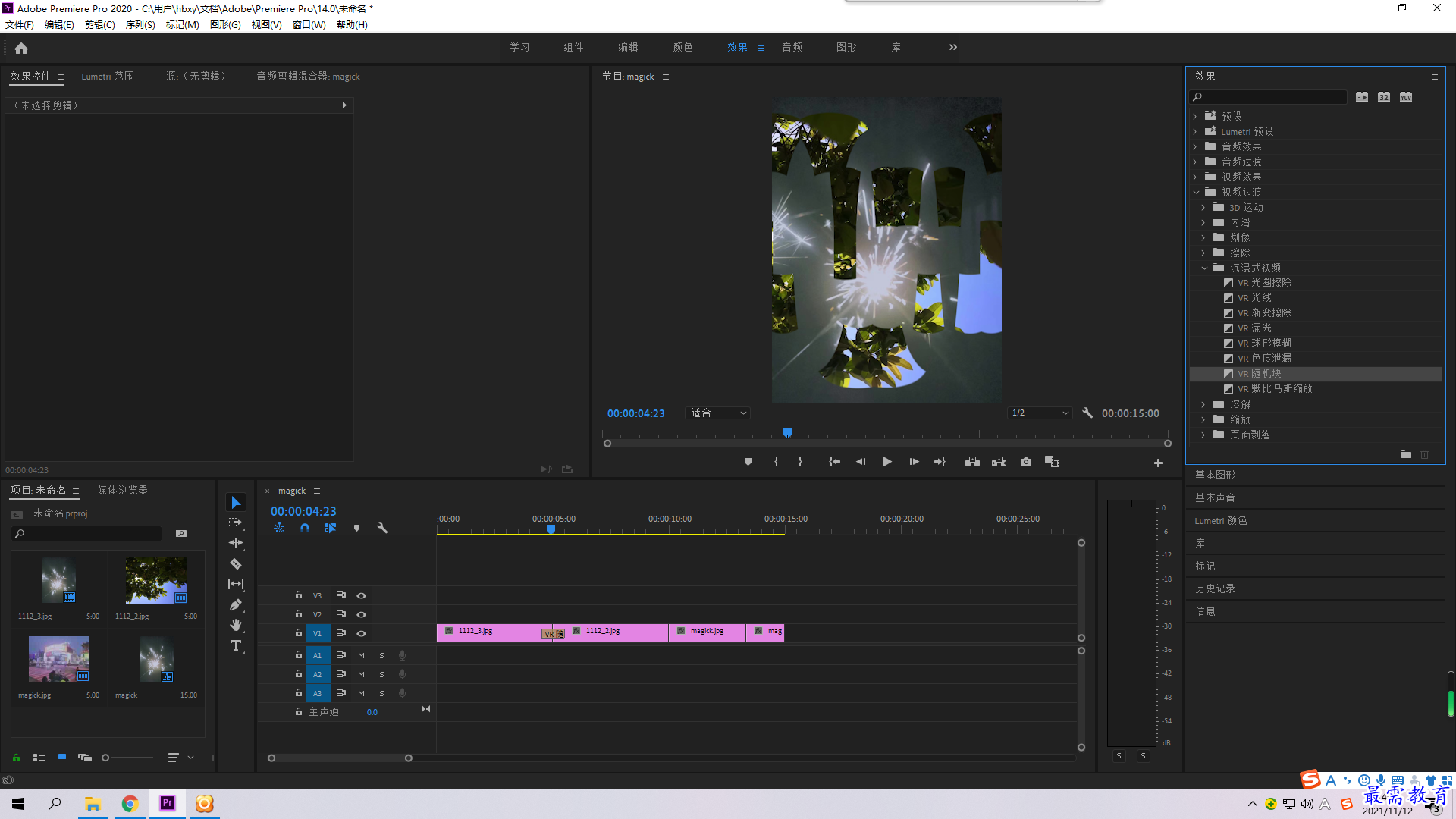1456x819 pixels.
Task: Add a marker in Program monitor
Action: pos(748,462)
